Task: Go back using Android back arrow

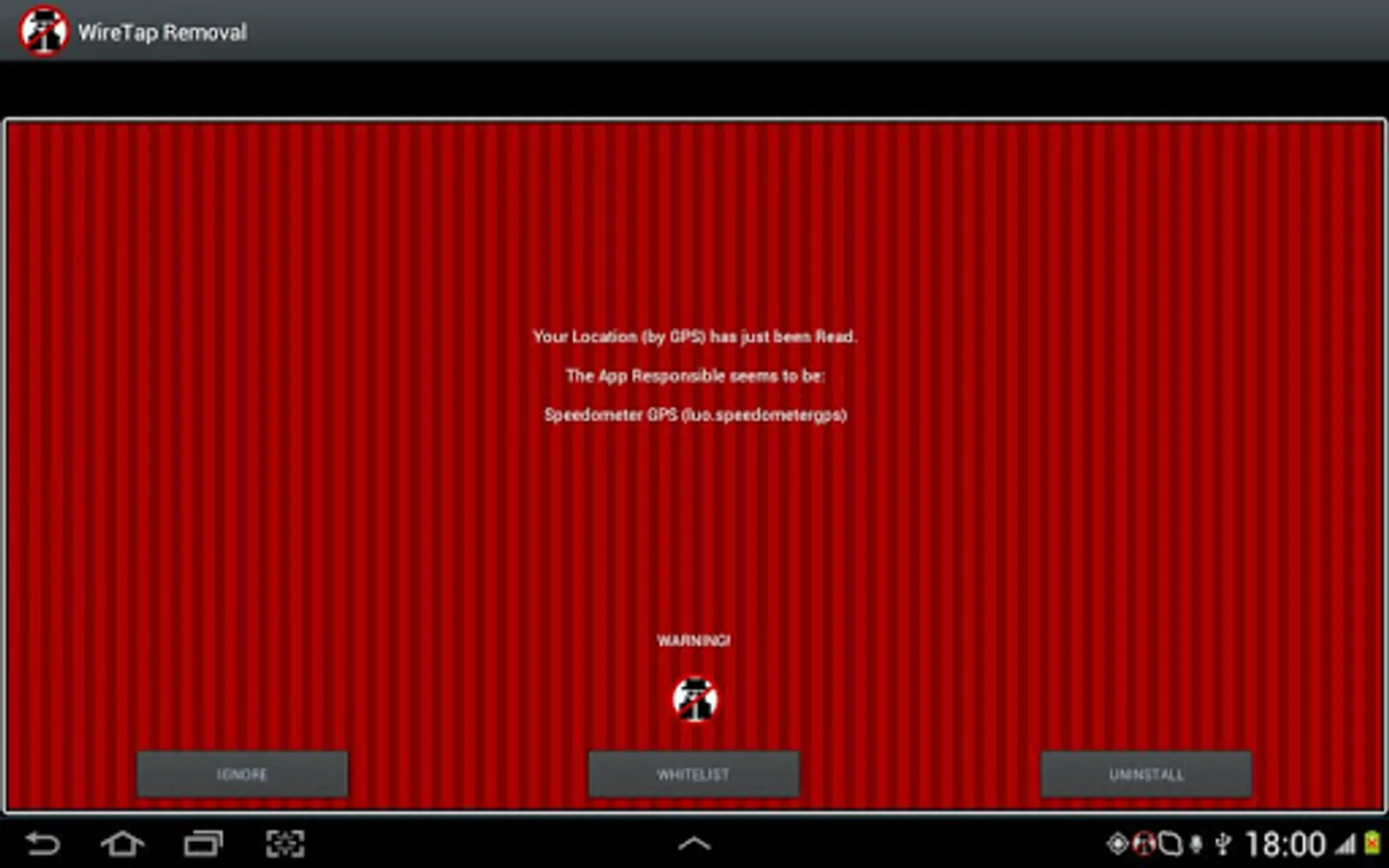Action: coord(42,845)
